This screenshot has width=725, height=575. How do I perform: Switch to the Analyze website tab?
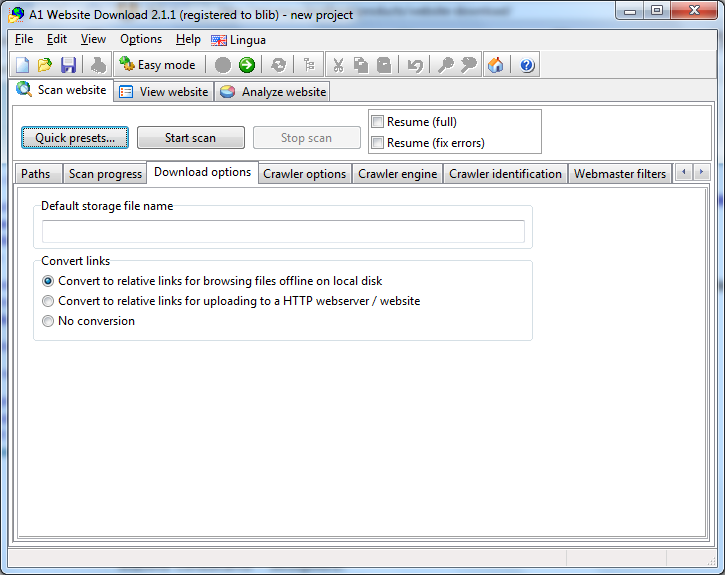click(273, 92)
